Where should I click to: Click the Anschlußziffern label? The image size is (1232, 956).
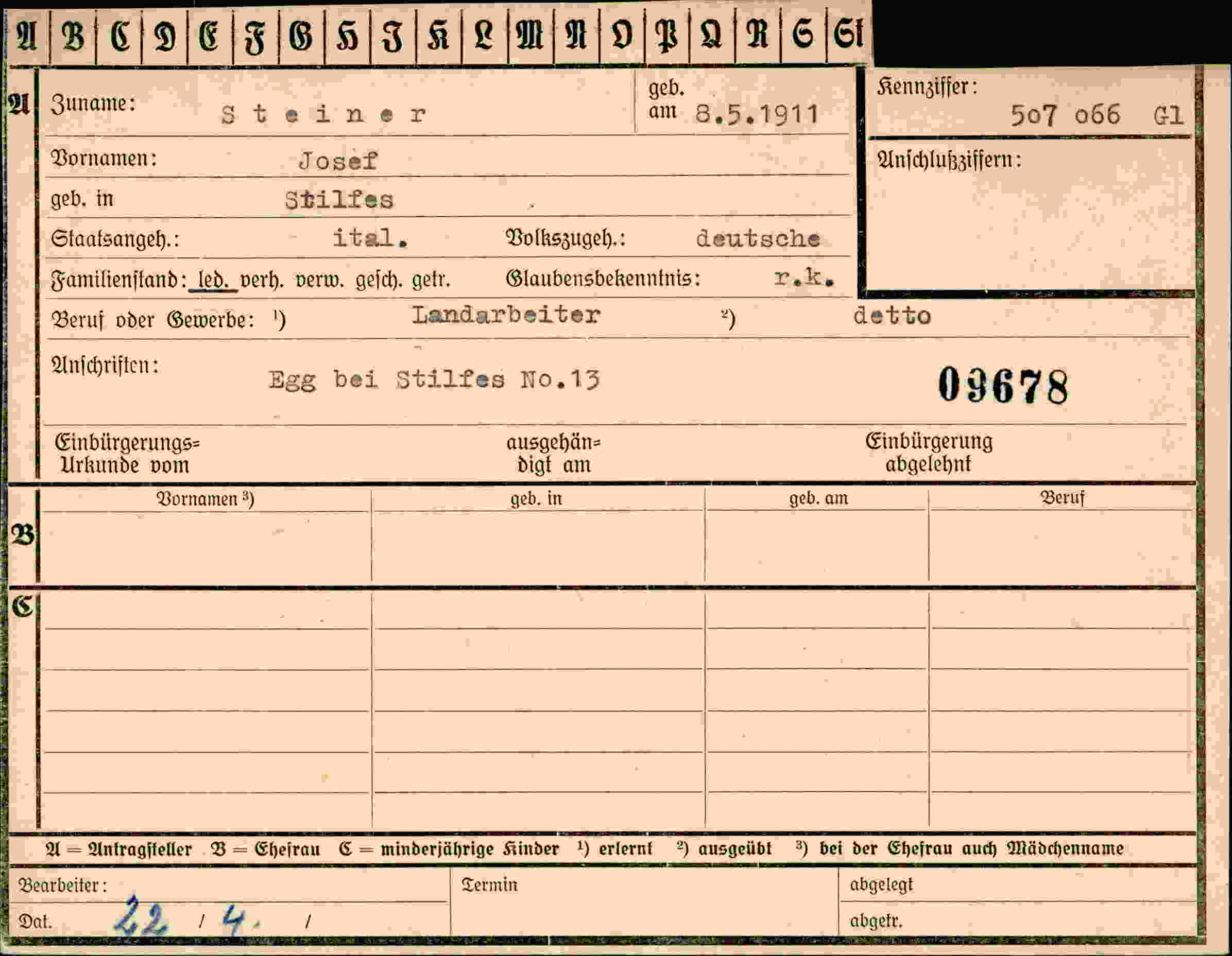pos(949,160)
